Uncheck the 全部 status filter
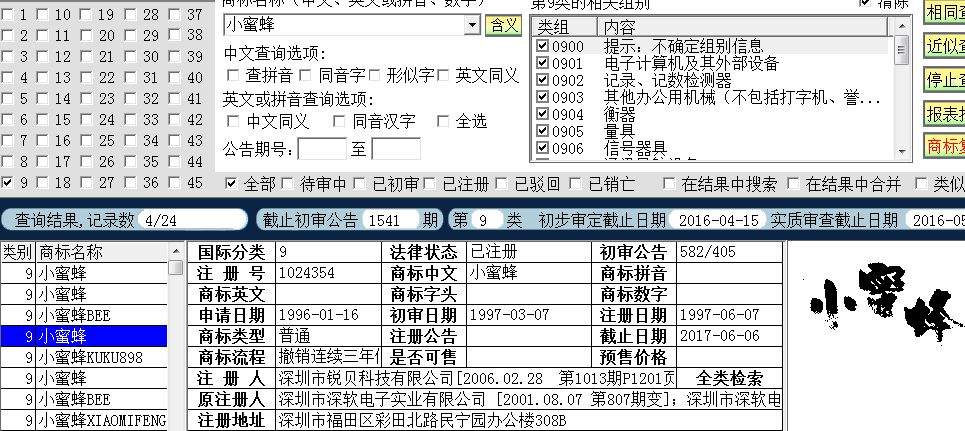 coord(231,183)
